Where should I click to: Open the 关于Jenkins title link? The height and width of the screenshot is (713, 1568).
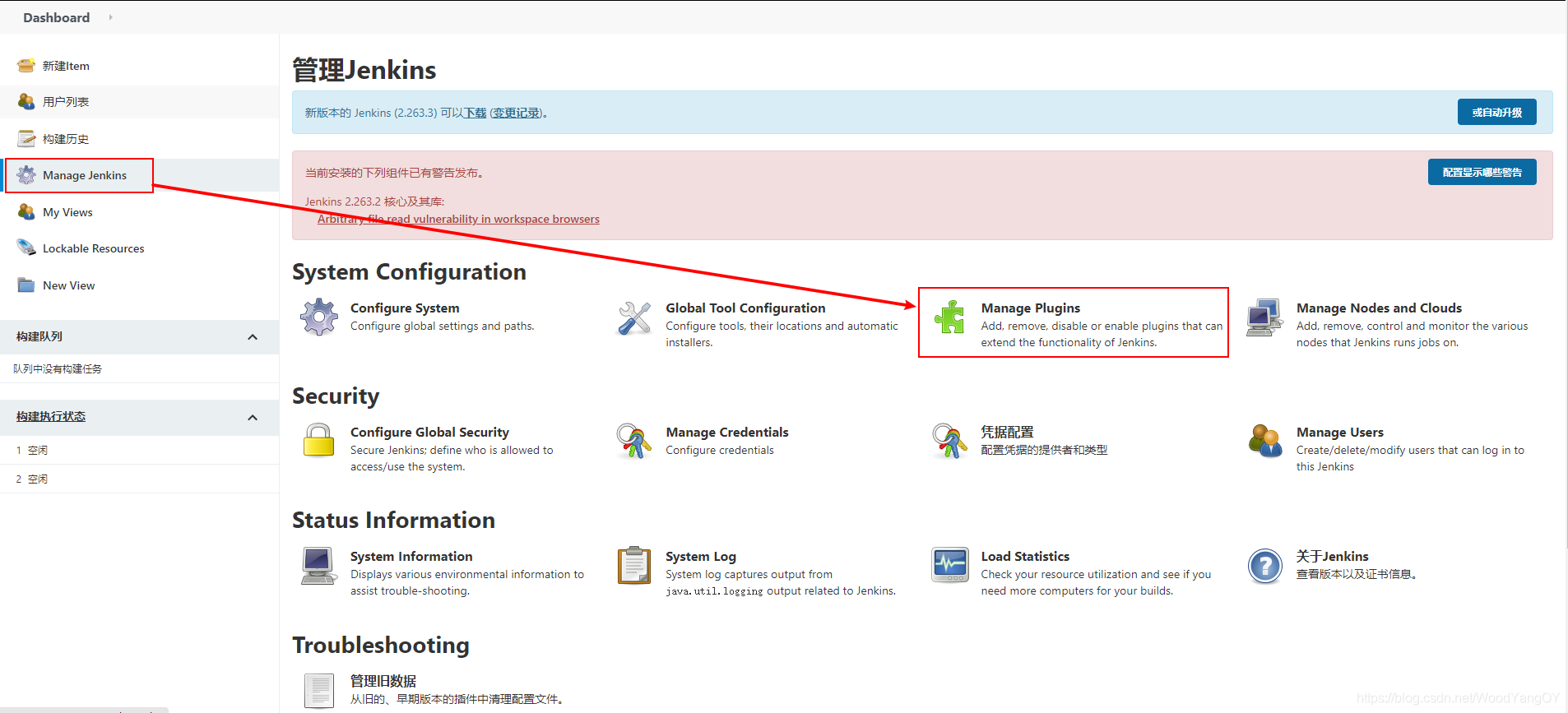pyautogui.click(x=1333, y=556)
